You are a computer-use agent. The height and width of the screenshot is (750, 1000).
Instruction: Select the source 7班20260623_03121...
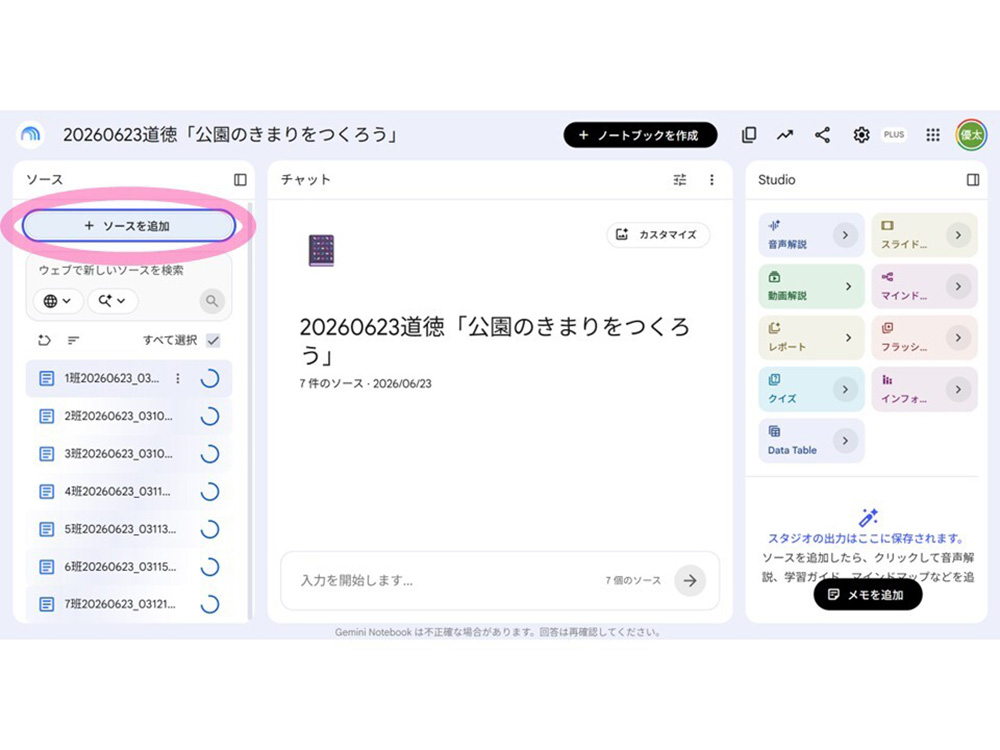pos(129,604)
